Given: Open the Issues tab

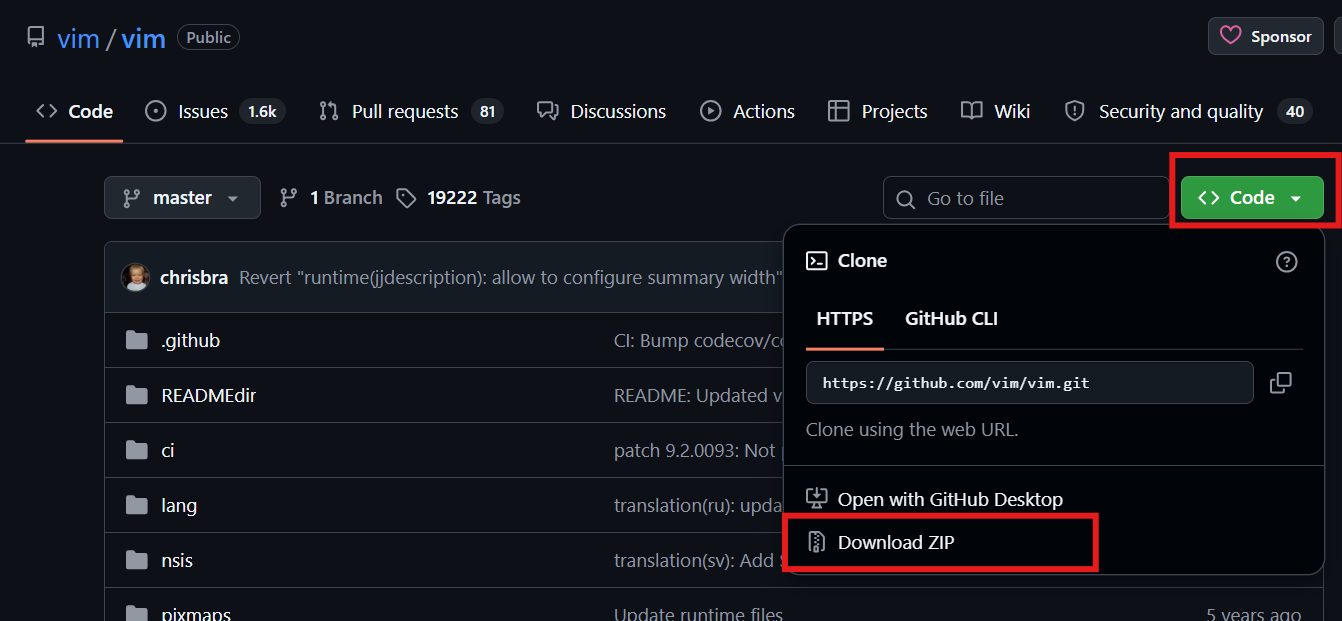Looking at the screenshot, I should [x=215, y=111].
